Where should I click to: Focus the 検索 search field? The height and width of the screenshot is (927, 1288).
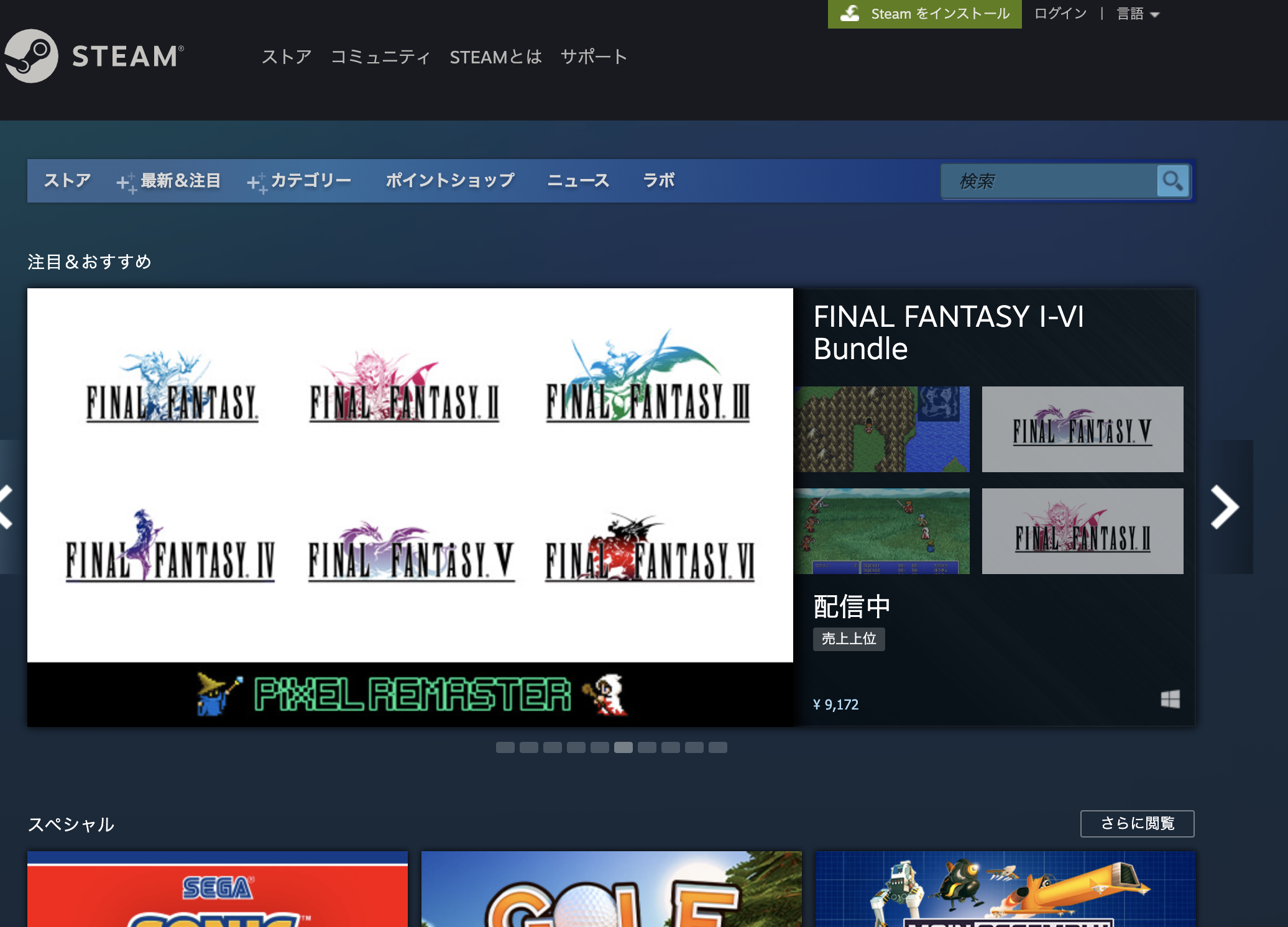pos(1049,181)
